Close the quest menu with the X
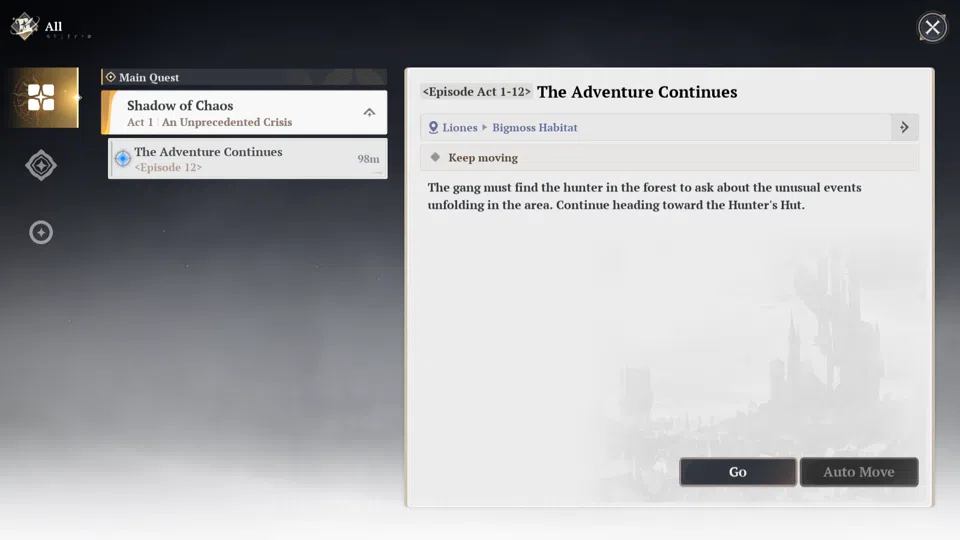This screenshot has width=960, height=540. (932, 27)
